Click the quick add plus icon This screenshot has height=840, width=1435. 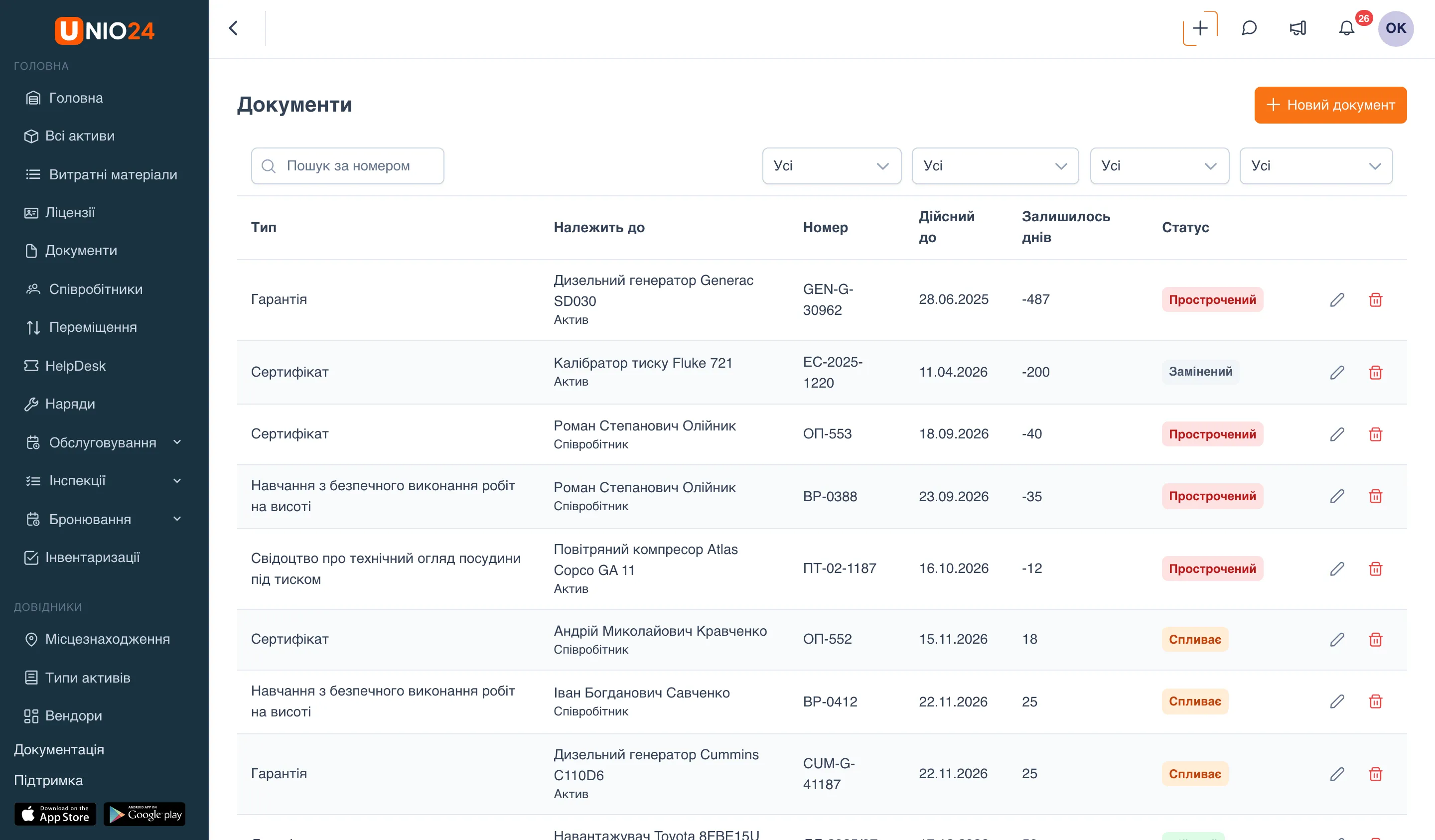(x=1200, y=28)
